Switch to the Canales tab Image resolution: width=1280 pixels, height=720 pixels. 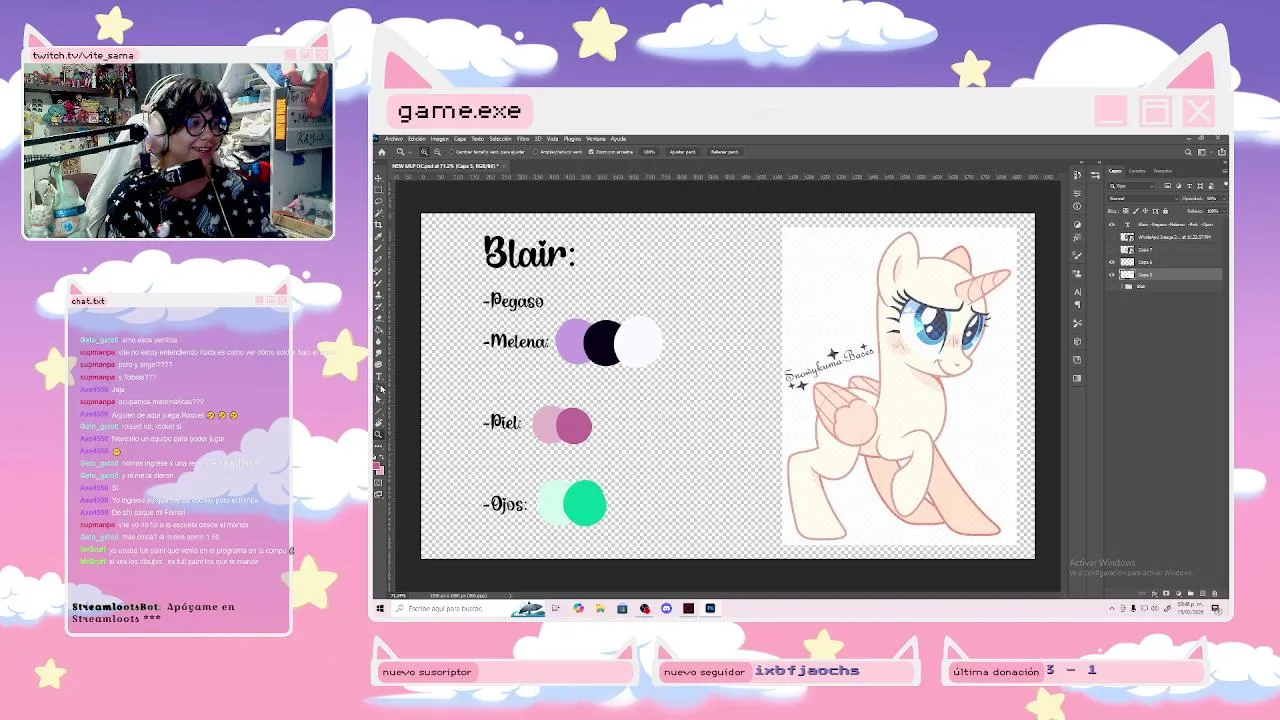coord(1137,171)
